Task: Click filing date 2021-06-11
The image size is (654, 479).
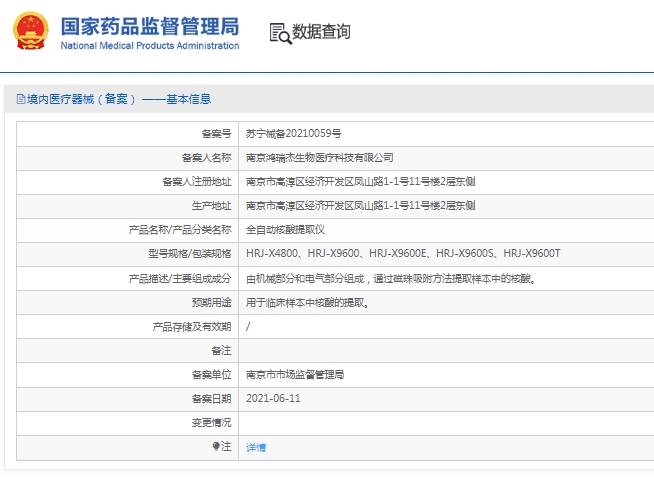Action: point(273,398)
